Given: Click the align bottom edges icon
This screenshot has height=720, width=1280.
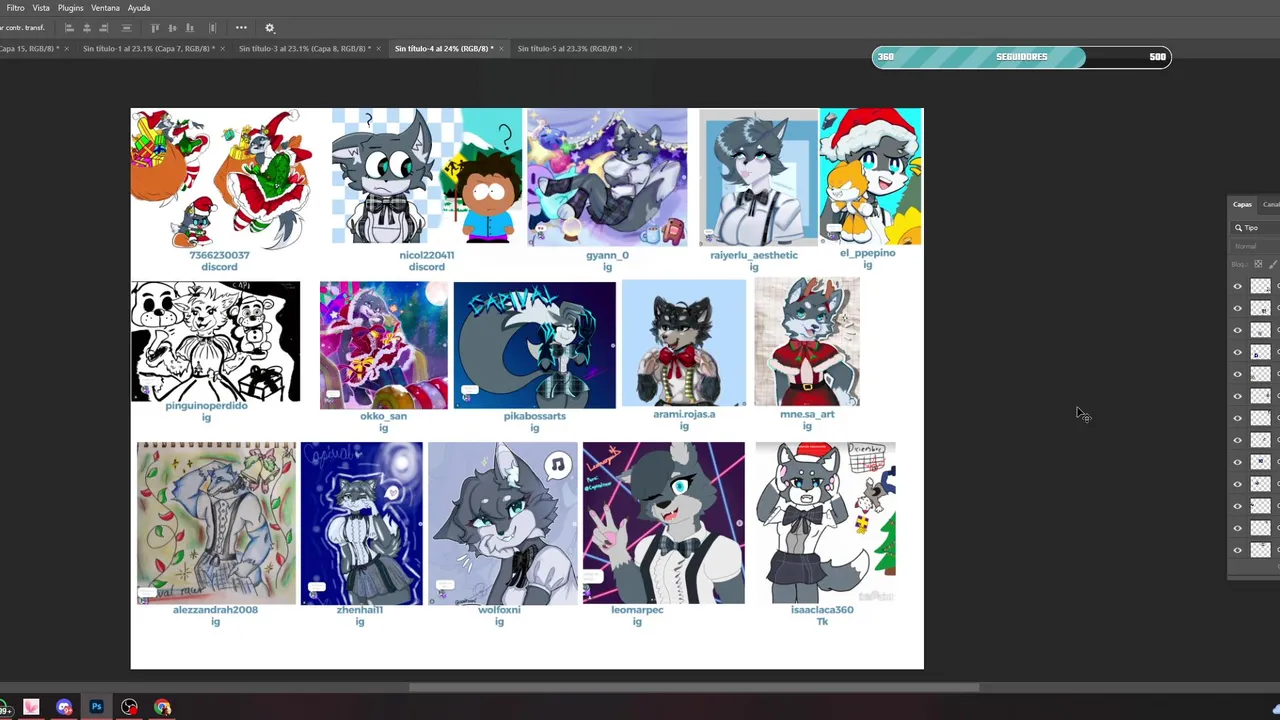Looking at the screenshot, I should coord(191,28).
